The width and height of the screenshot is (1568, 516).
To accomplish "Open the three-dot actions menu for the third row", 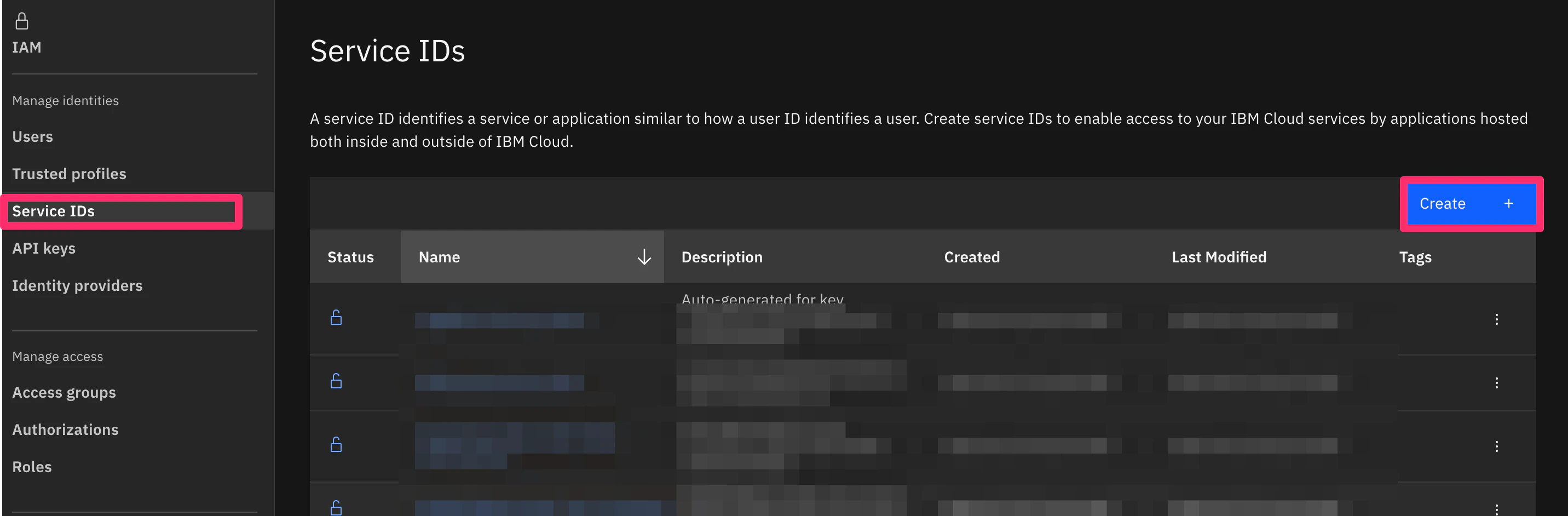I will point(1496,446).
